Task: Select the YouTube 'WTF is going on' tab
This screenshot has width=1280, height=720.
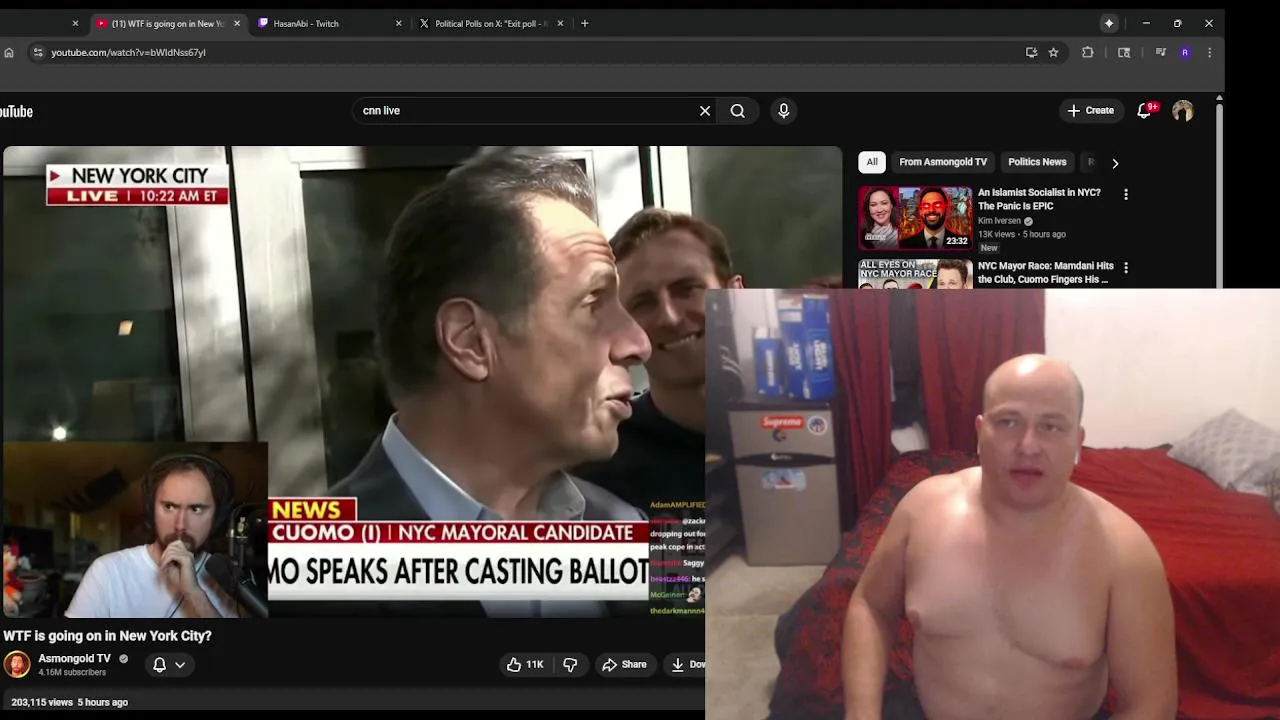Action: (168, 23)
